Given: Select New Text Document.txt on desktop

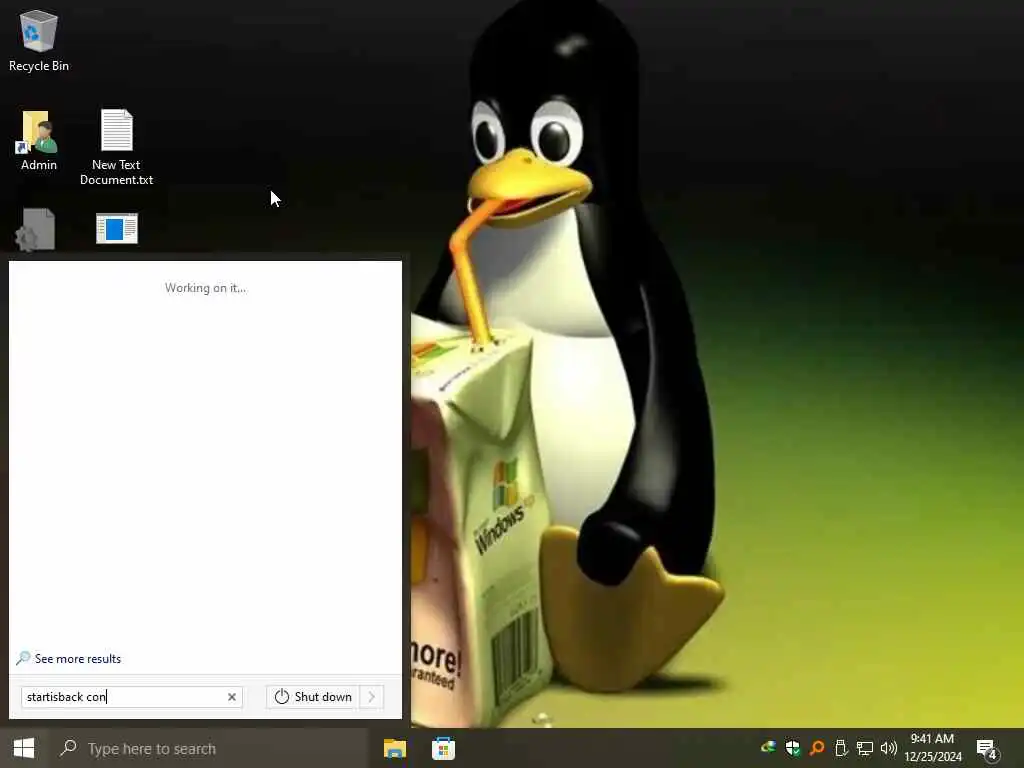Looking at the screenshot, I should (x=116, y=147).
